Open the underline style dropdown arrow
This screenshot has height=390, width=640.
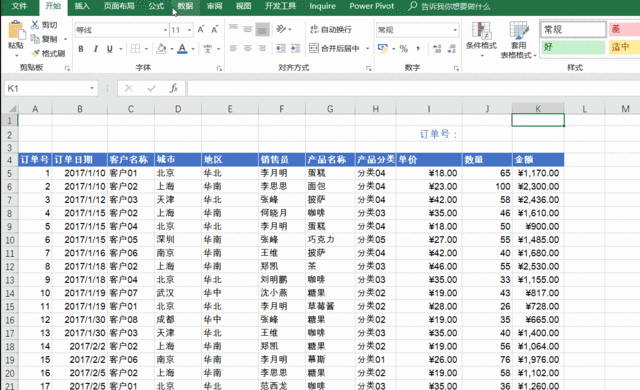[120, 49]
